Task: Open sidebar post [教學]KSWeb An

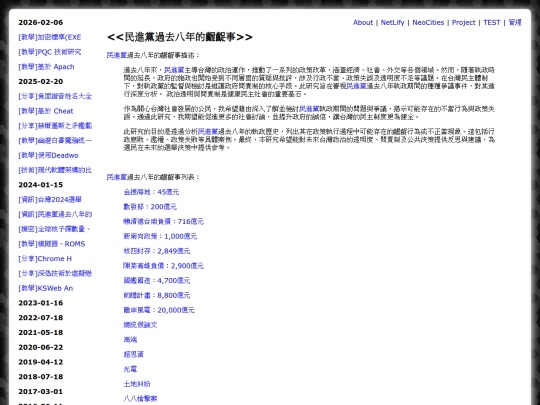Action: pos(46,288)
